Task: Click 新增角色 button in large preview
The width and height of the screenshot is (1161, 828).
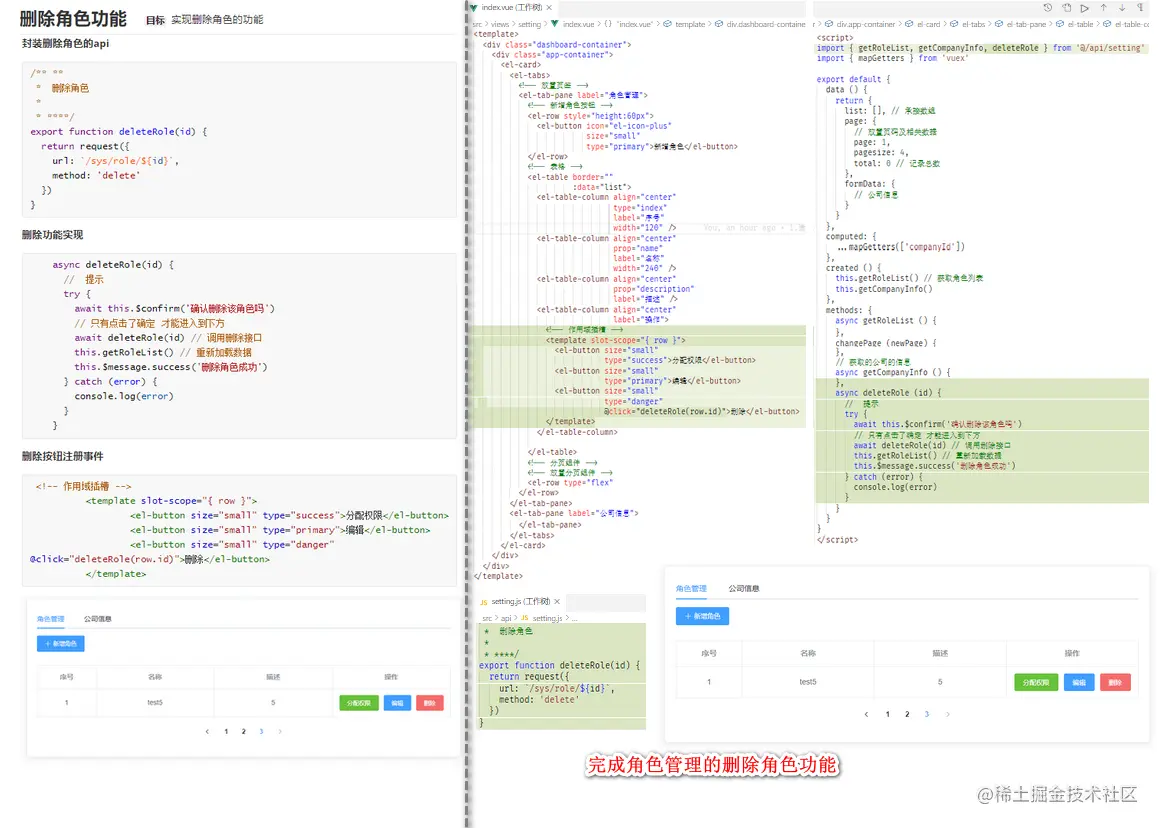Action: point(702,615)
